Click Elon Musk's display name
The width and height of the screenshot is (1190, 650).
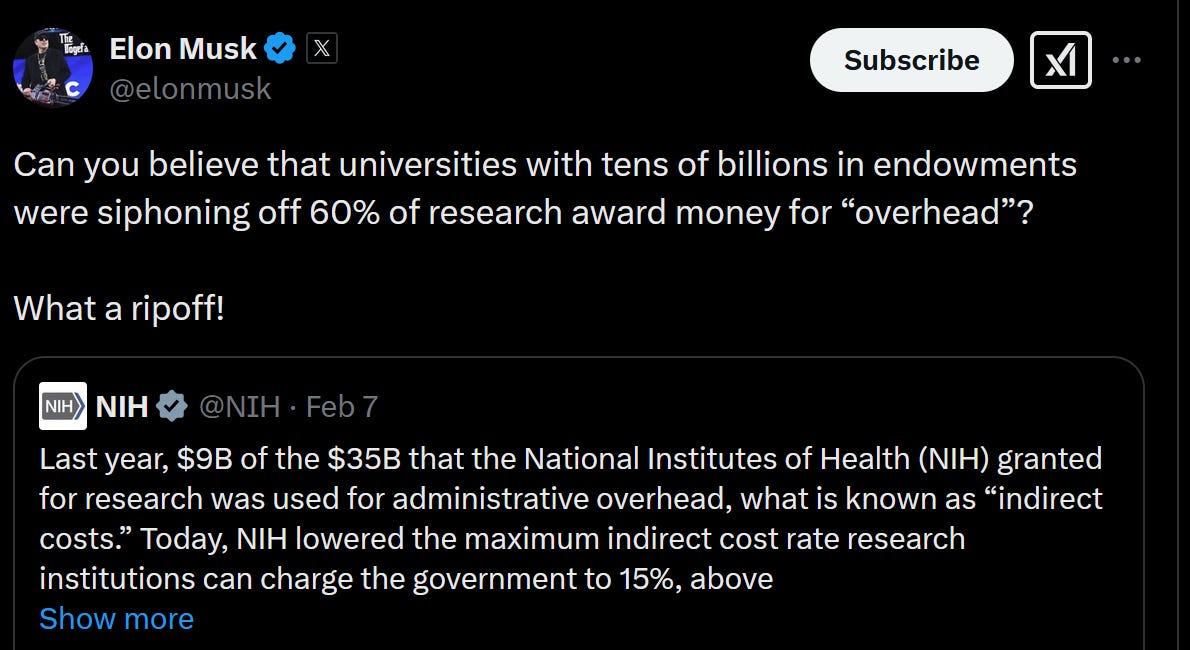click(185, 47)
